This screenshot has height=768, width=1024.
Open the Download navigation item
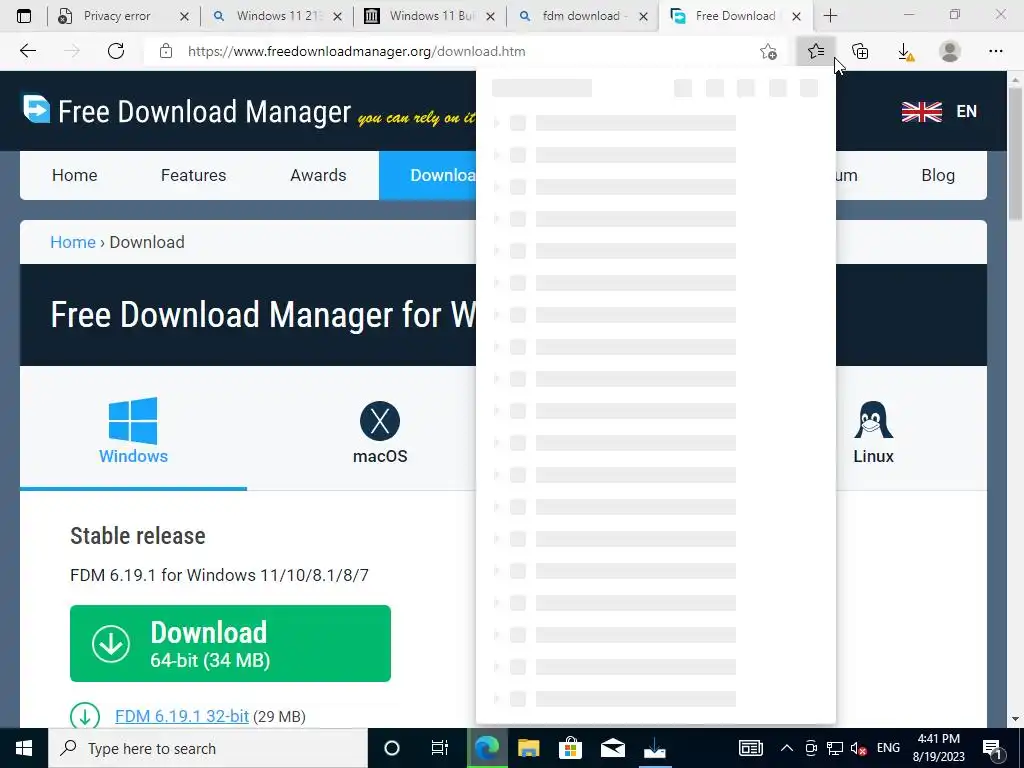(x=428, y=175)
